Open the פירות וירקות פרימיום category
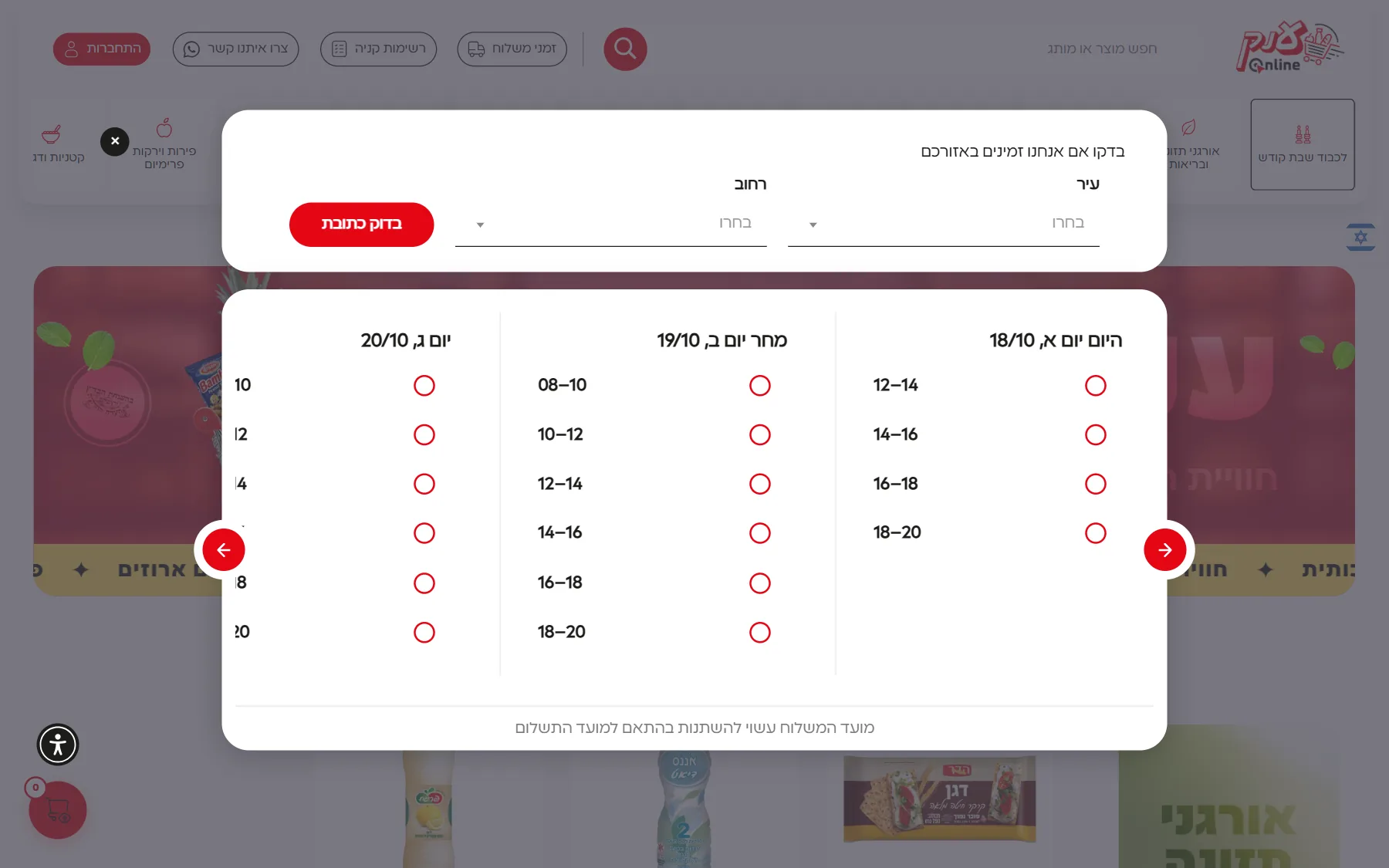 click(x=164, y=144)
